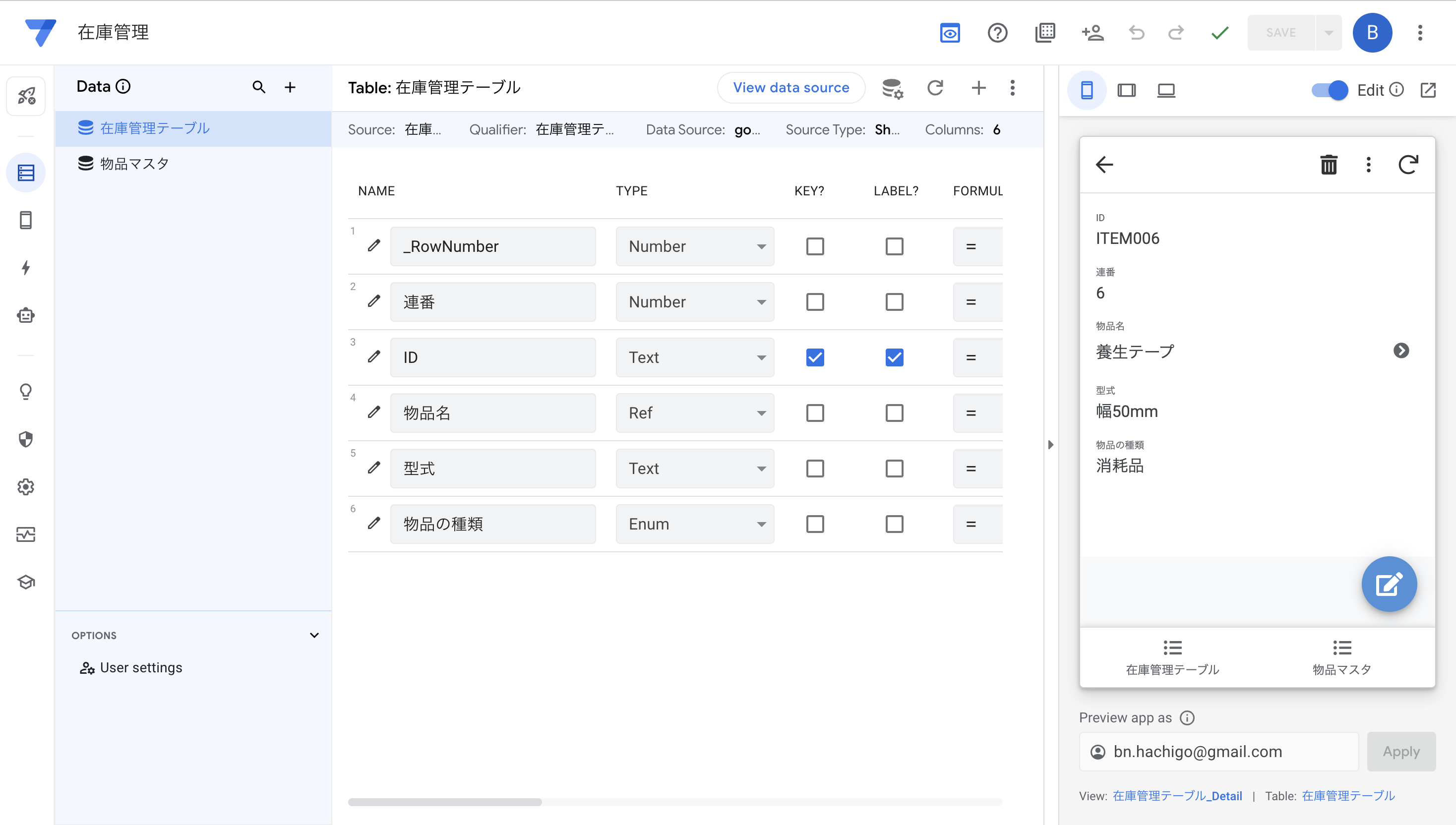Uncheck KEY checkbox for ID column
This screenshot has height=825, width=1456.
tap(814, 357)
